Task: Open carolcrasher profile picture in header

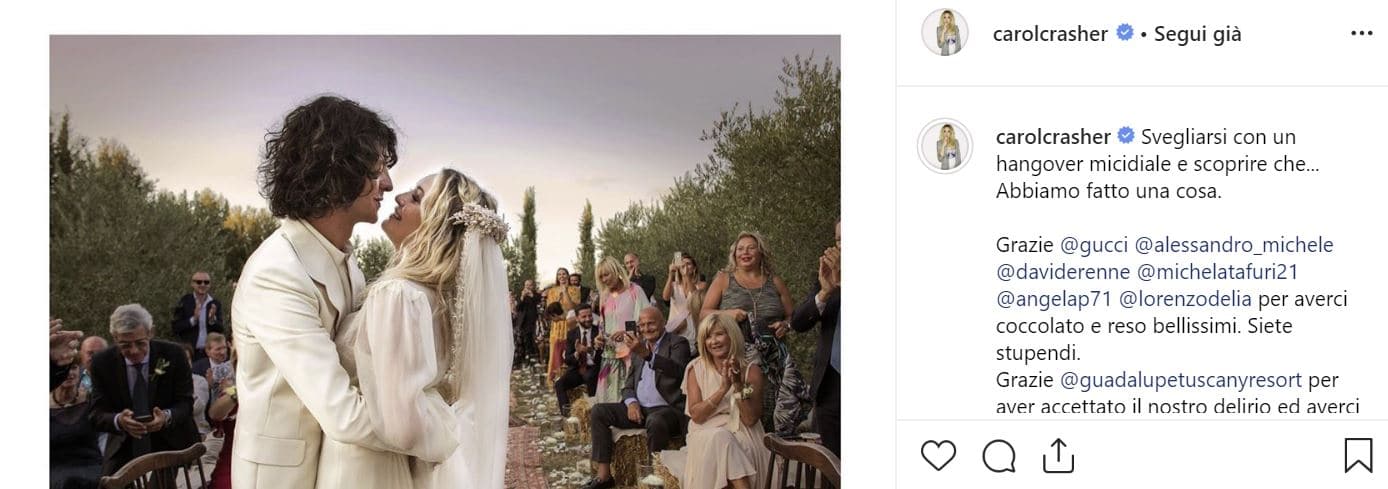Action: click(945, 33)
